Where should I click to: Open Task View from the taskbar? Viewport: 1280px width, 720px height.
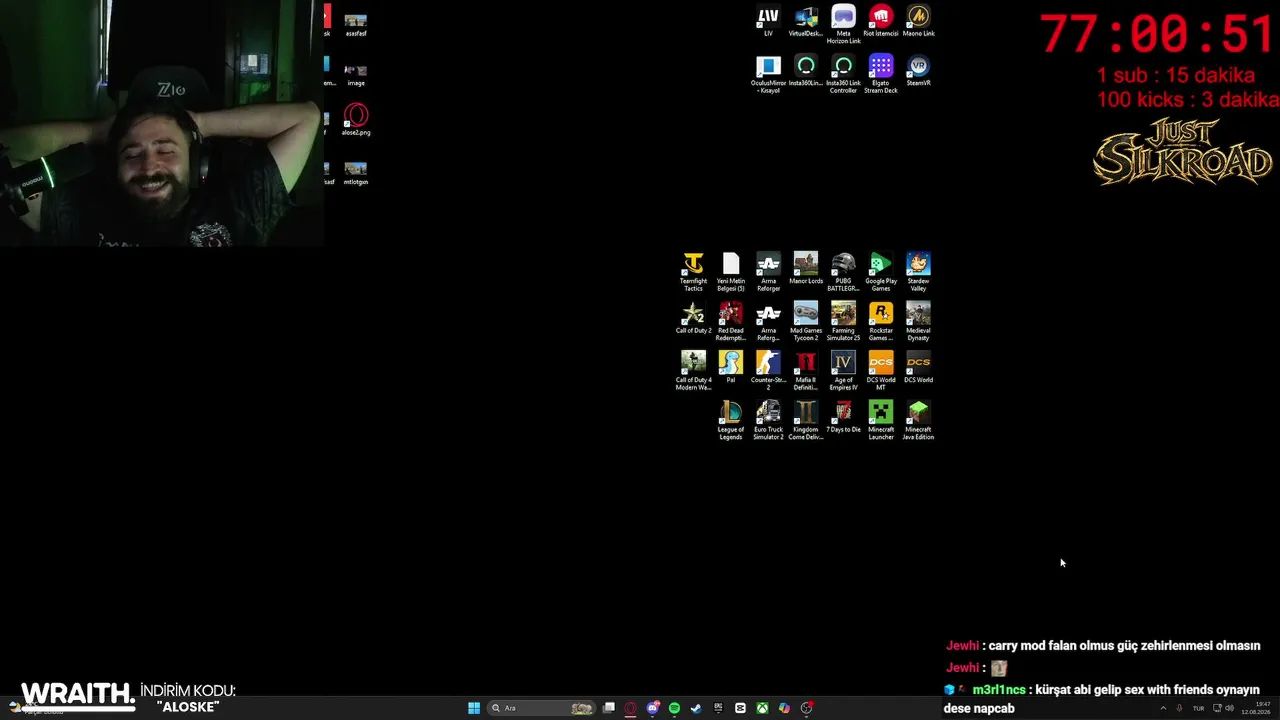point(608,708)
